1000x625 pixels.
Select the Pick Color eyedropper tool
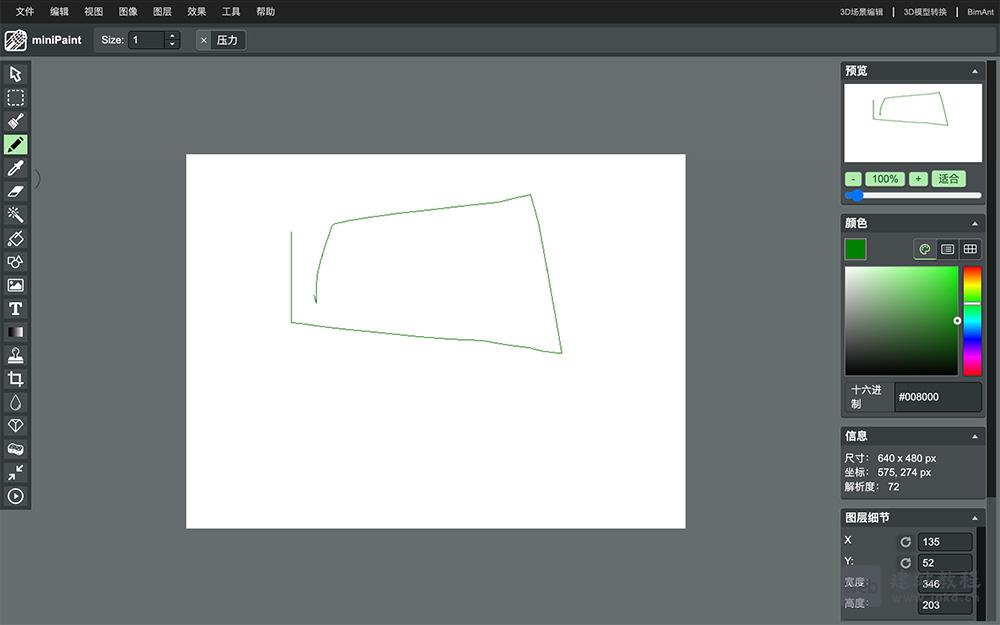coord(16,168)
